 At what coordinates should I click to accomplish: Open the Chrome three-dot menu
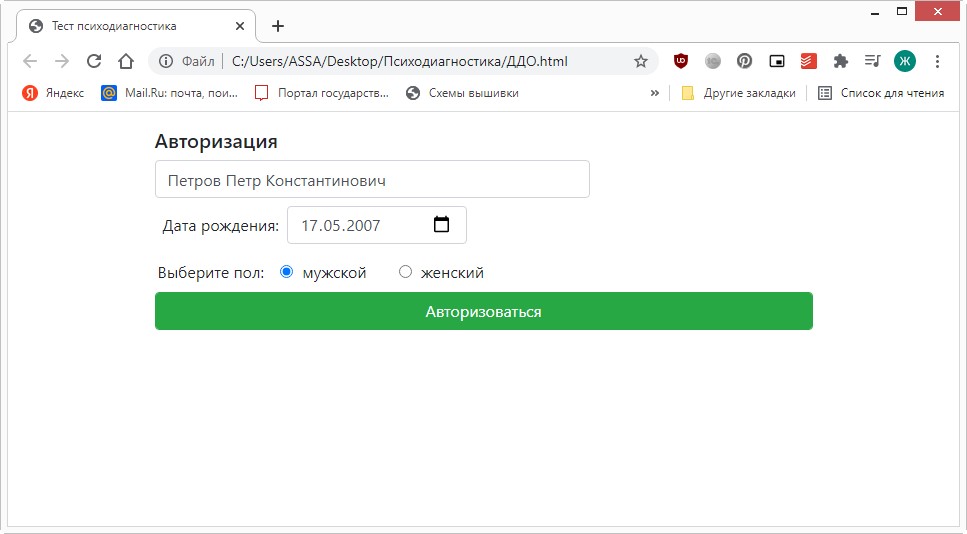tap(937, 61)
